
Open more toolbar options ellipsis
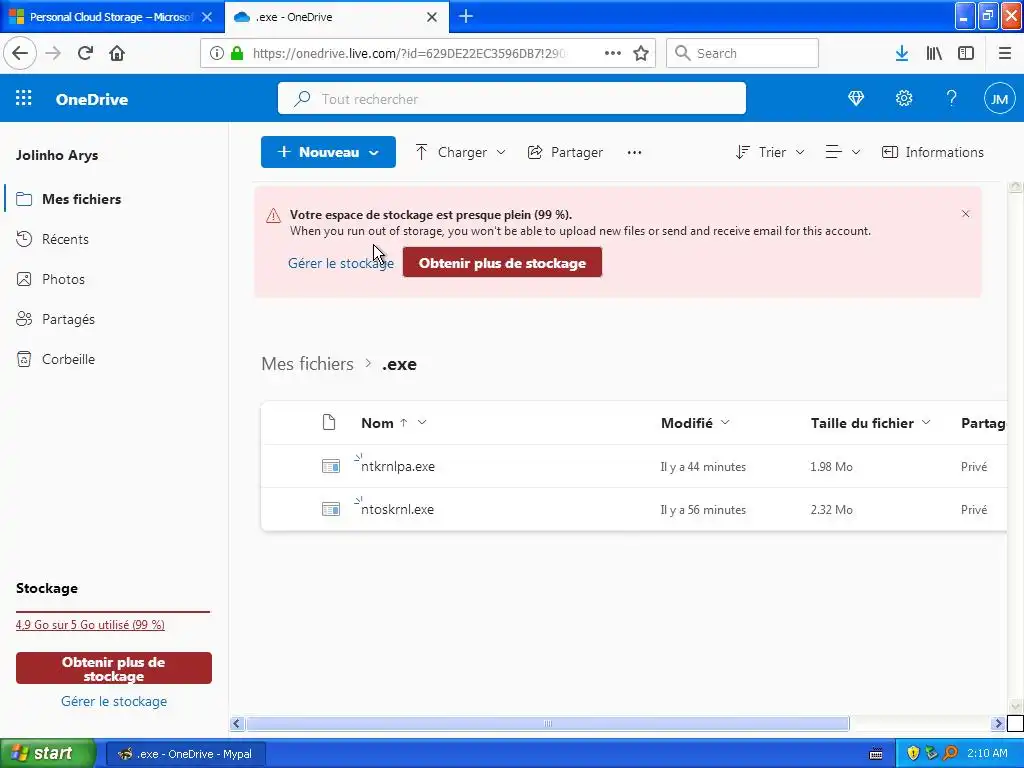click(634, 152)
